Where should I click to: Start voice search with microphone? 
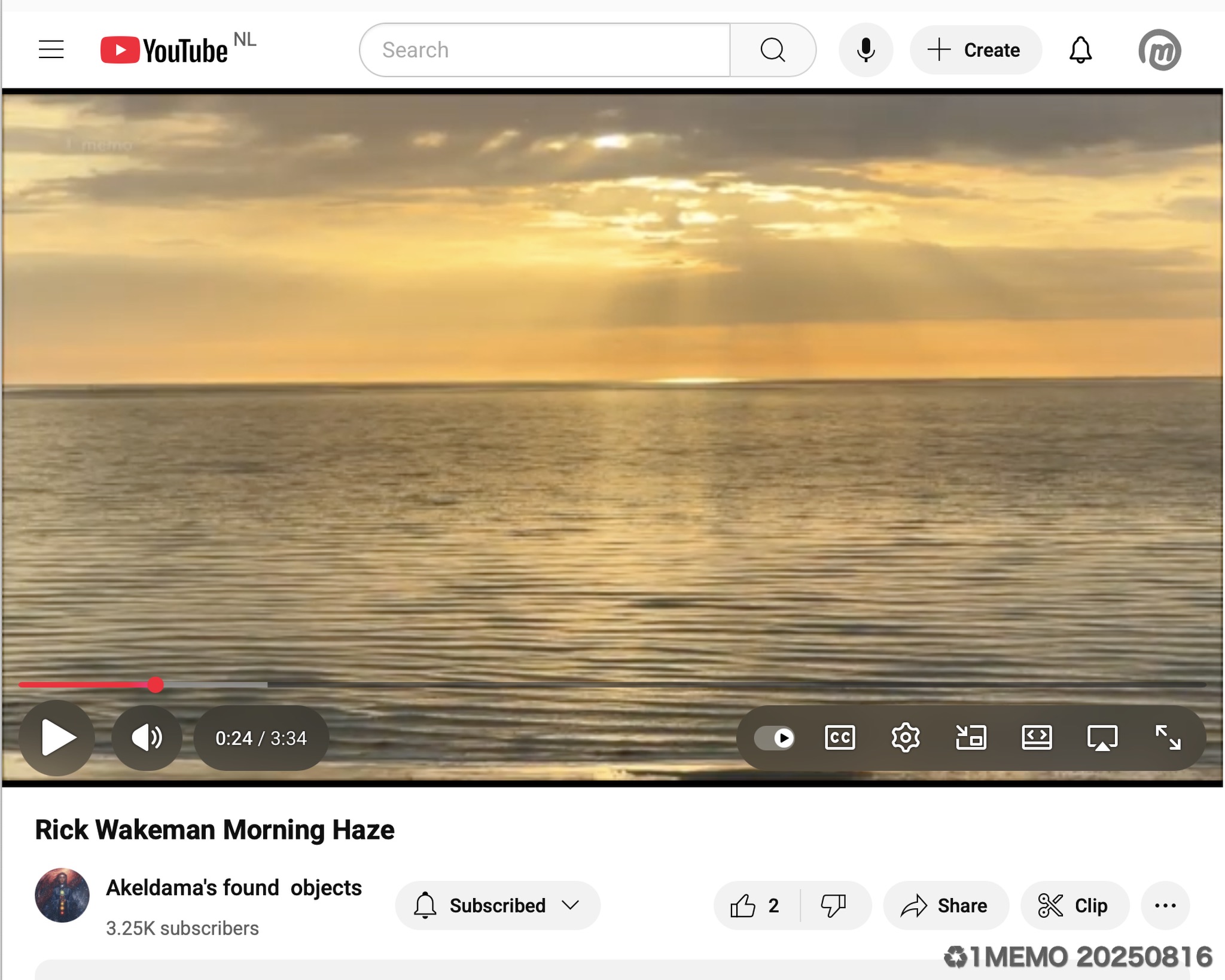[x=865, y=50]
